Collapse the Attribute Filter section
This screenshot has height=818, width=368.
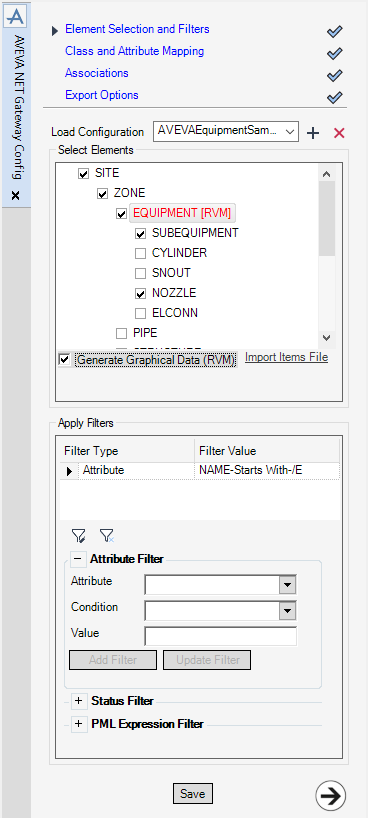(78, 559)
